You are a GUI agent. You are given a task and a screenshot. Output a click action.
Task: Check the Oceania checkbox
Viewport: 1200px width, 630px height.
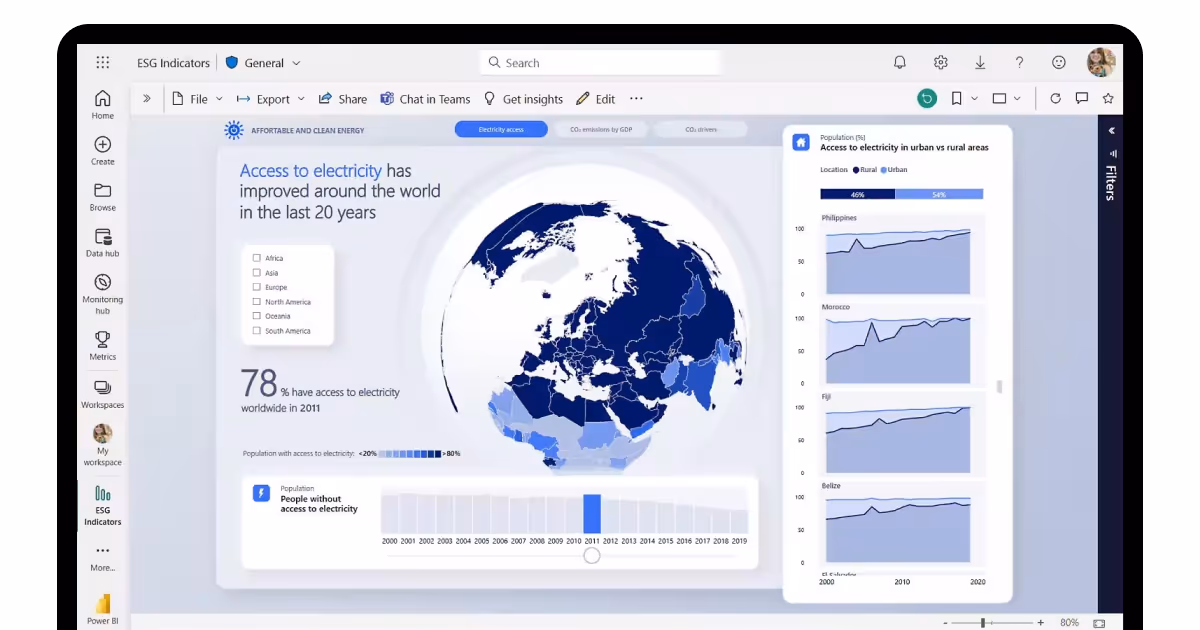click(257, 316)
